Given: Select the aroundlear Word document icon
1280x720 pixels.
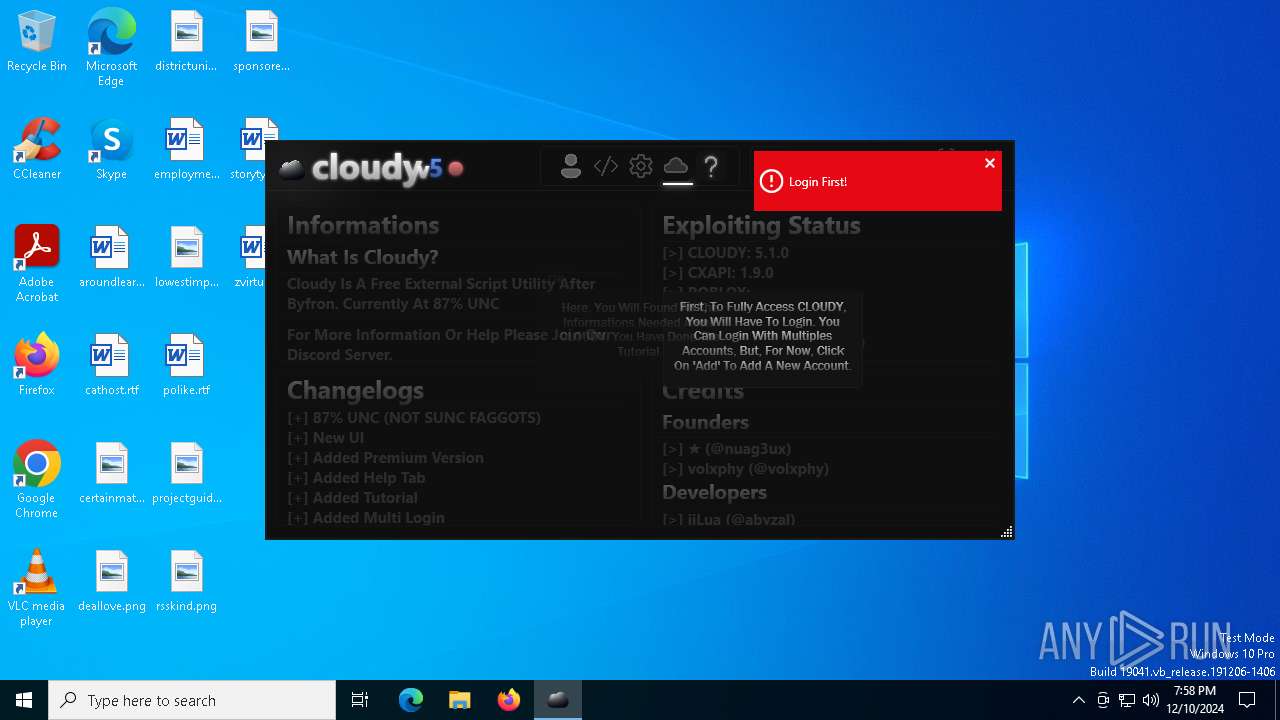Looking at the screenshot, I should pyautogui.click(x=111, y=257).
